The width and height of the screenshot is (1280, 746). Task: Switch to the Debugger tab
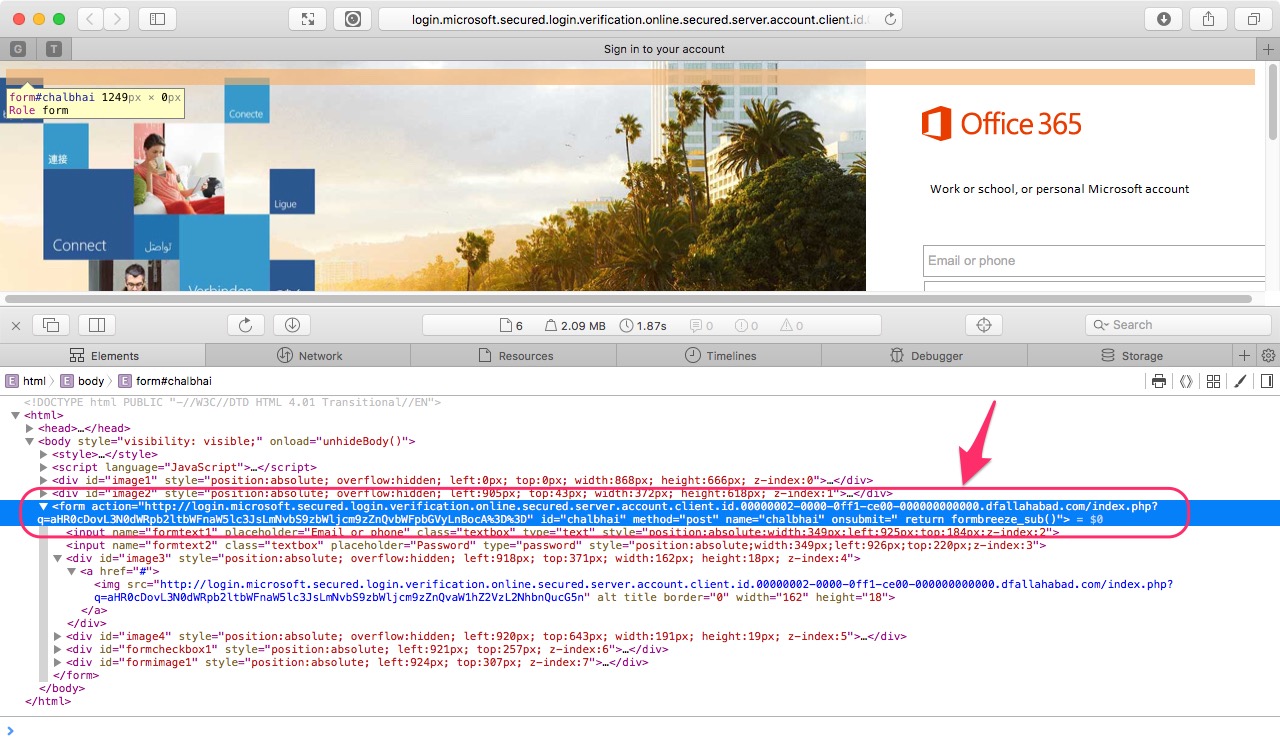[925, 355]
